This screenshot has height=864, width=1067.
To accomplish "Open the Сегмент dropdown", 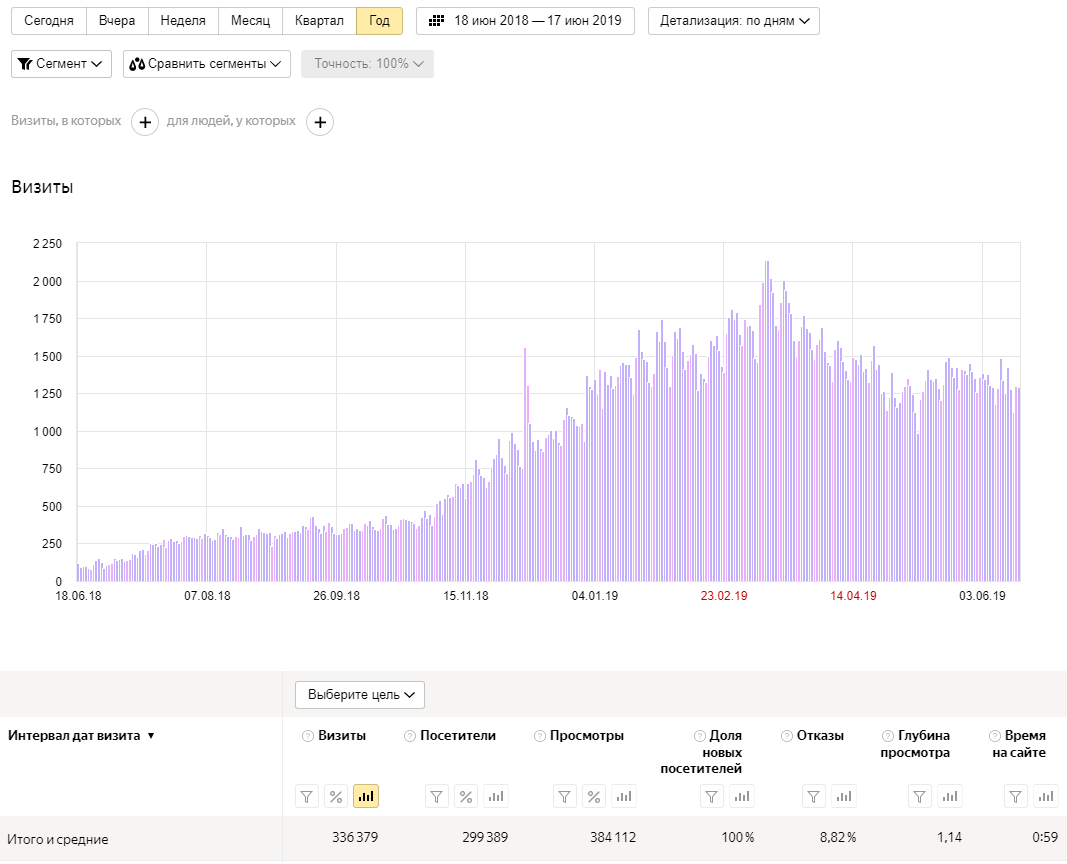I will pyautogui.click(x=61, y=64).
